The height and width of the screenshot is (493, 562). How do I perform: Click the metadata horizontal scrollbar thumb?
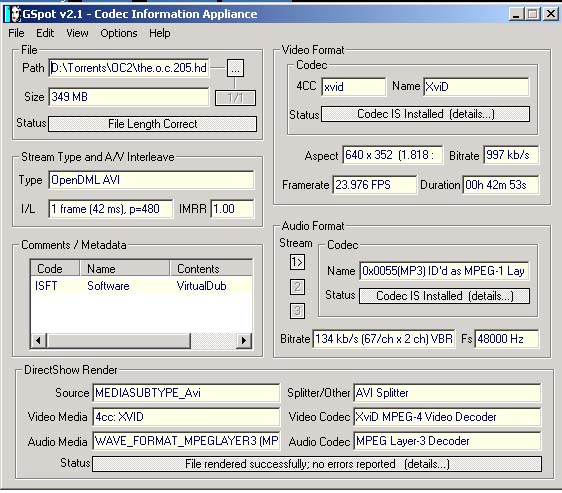pos(118,340)
